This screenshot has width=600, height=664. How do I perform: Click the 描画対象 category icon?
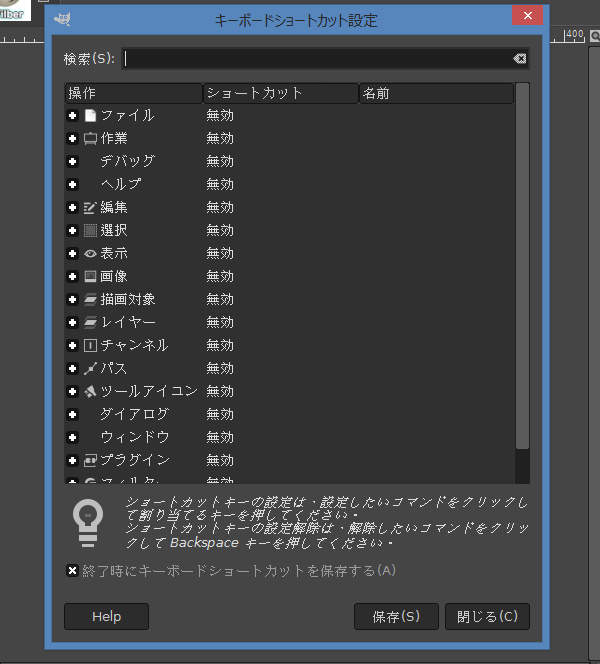90,299
